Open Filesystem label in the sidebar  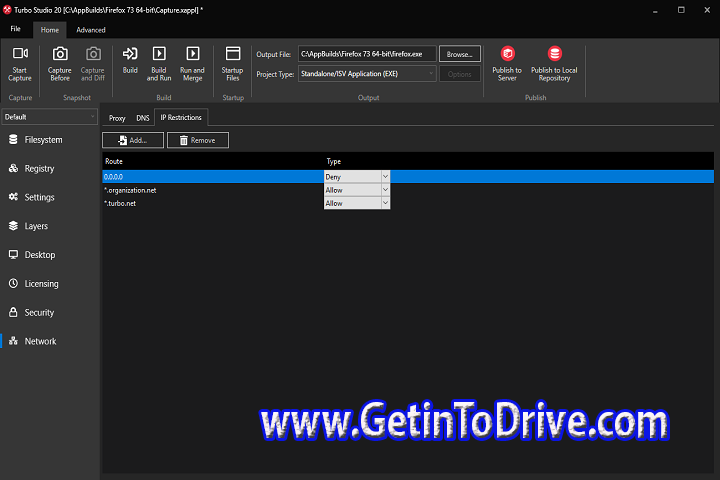coord(44,140)
